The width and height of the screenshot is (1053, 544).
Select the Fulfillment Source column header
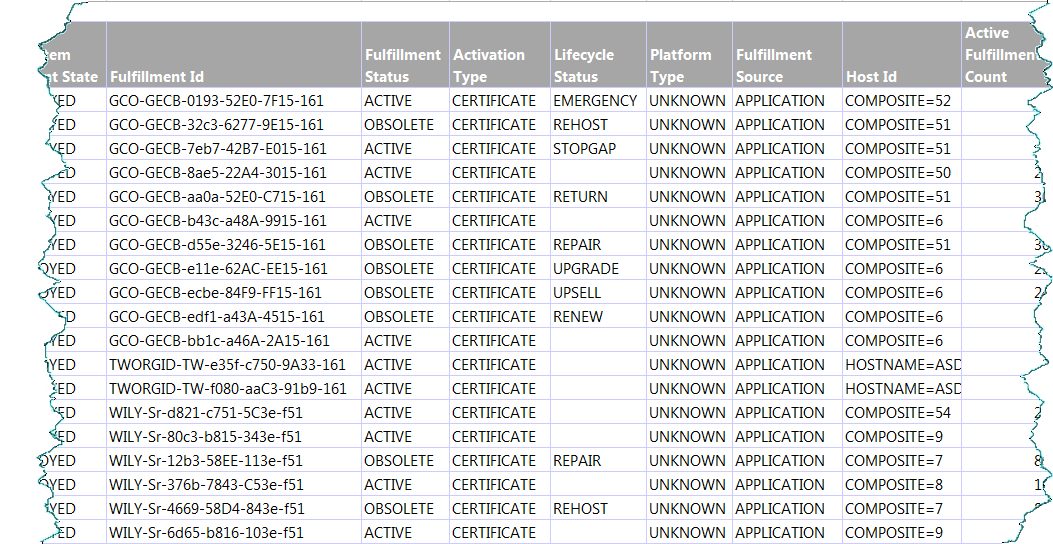774,65
